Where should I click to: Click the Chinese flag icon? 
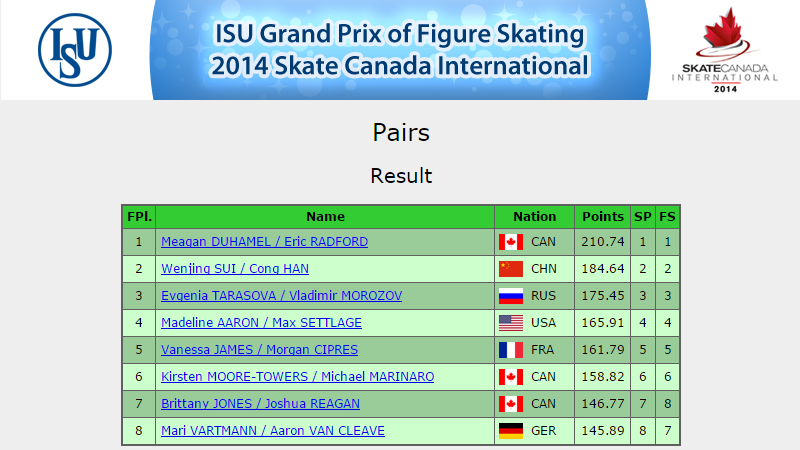[x=511, y=269]
